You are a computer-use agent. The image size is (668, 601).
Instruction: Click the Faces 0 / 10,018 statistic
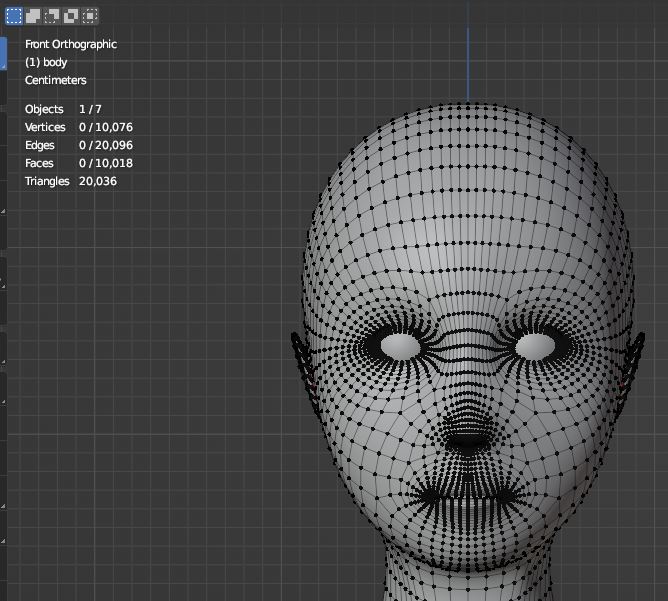[x=79, y=163]
